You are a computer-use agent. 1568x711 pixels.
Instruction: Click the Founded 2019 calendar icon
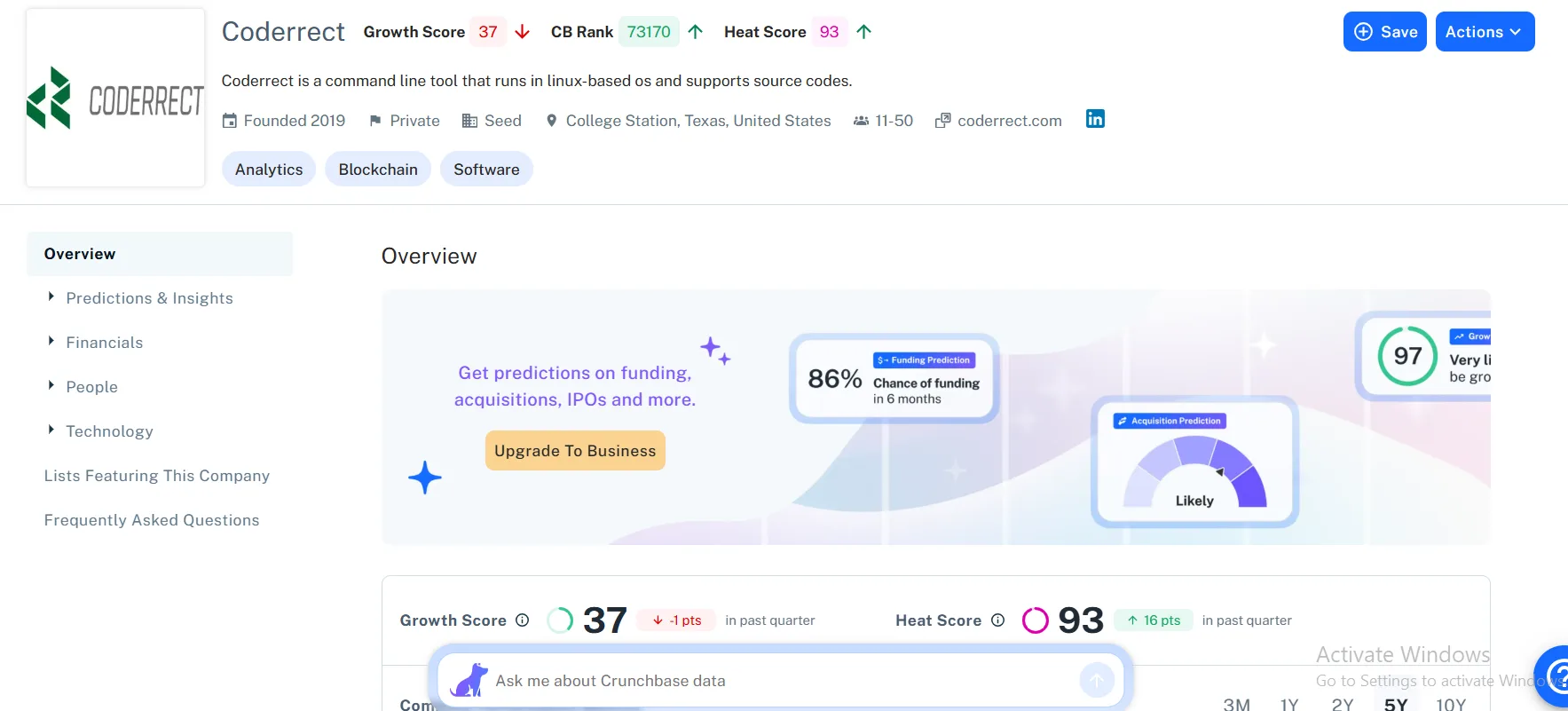230,121
